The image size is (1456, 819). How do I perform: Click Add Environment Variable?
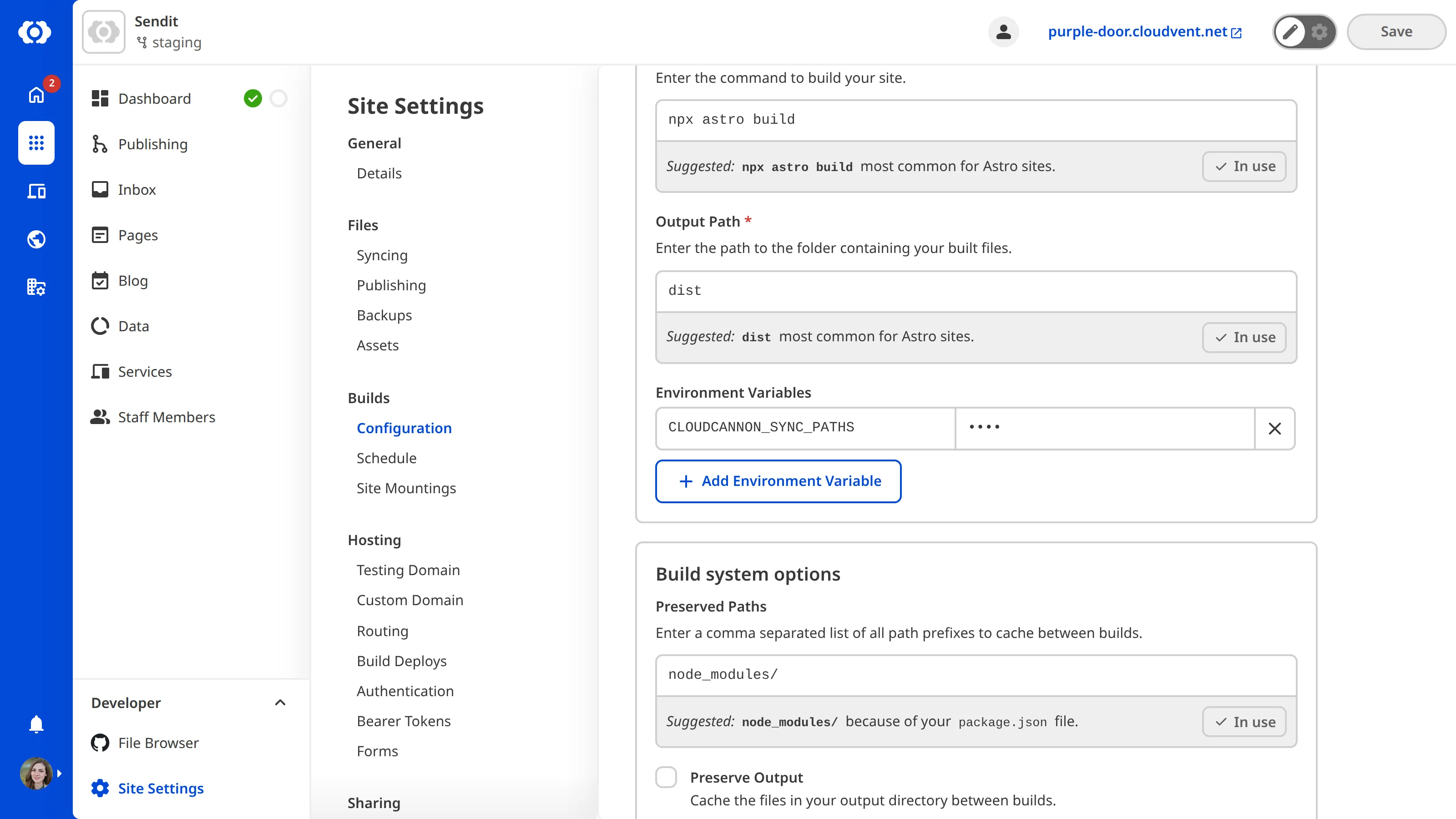point(779,481)
